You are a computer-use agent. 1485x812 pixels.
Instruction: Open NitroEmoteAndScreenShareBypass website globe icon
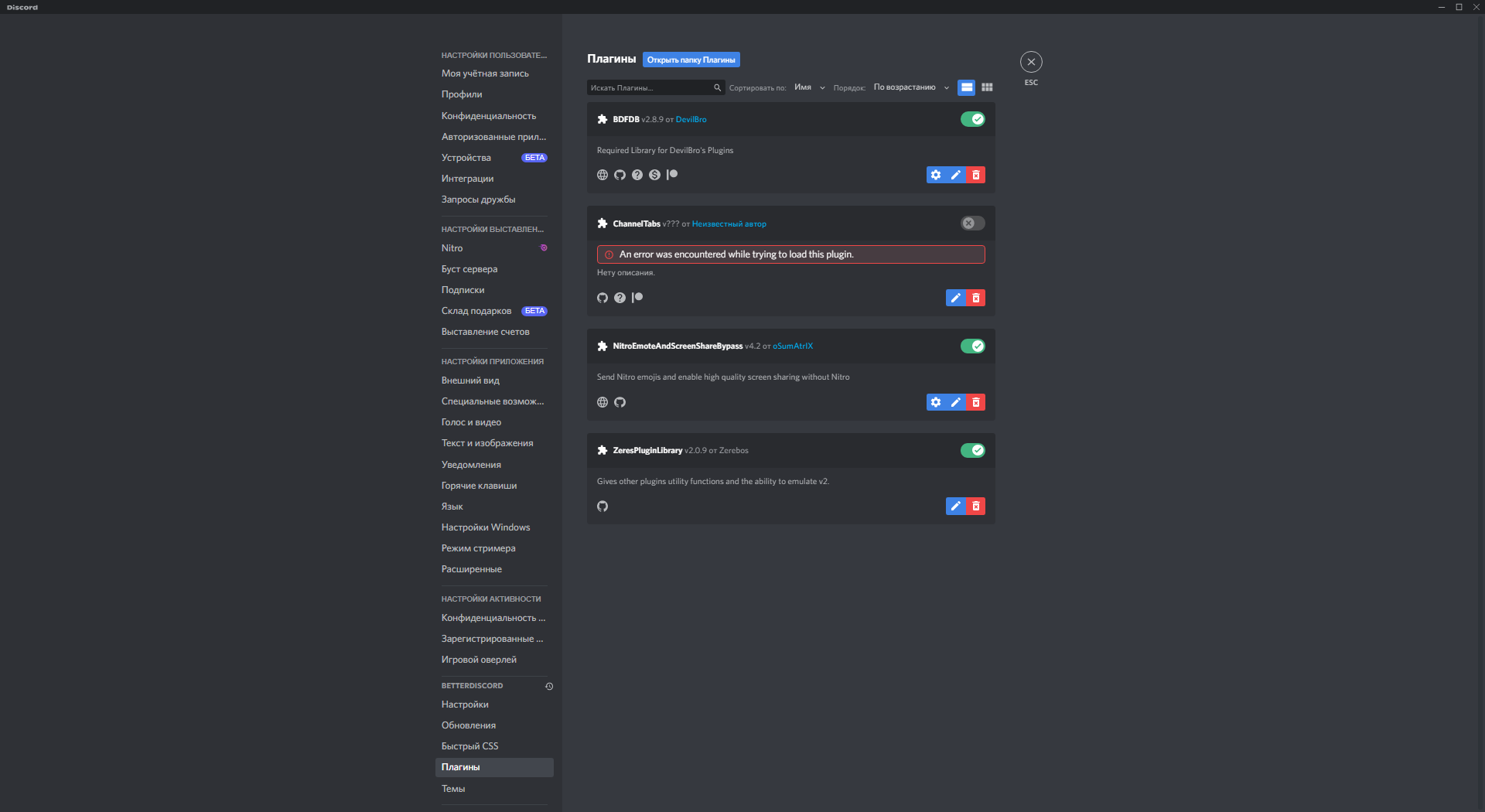[603, 402]
